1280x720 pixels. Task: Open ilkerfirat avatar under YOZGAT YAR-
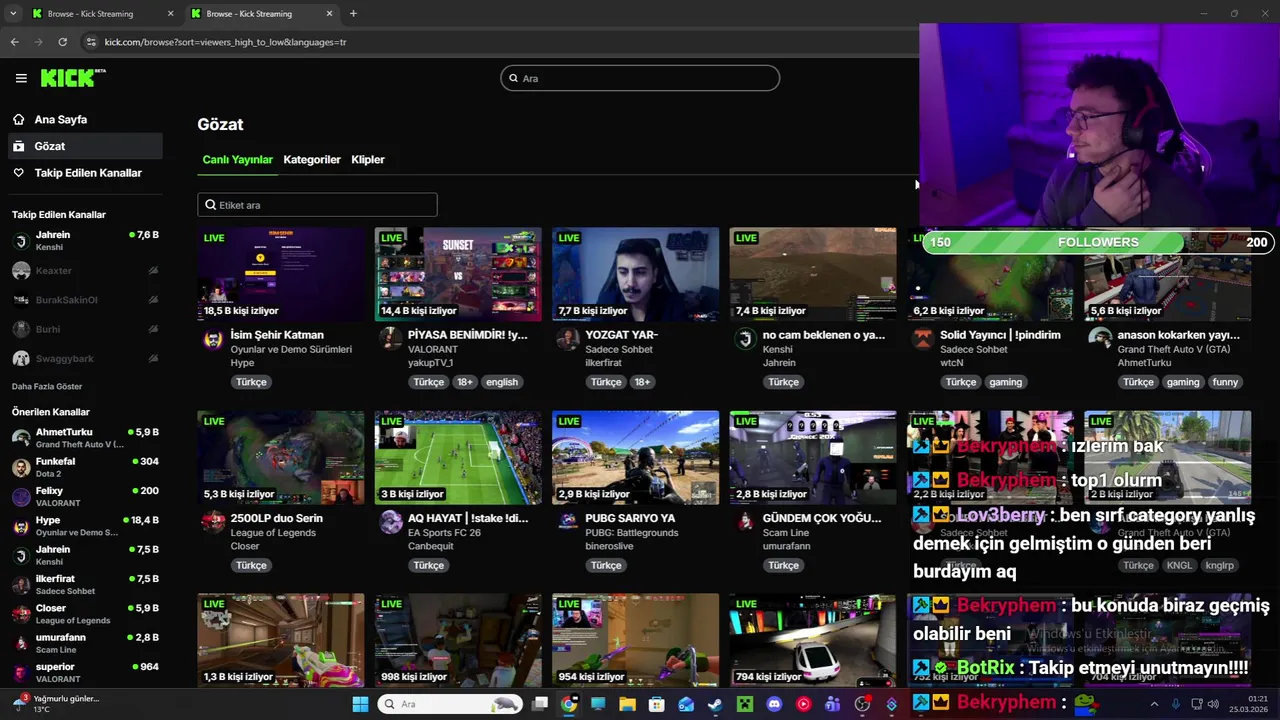pyautogui.click(x=568, y=339)
